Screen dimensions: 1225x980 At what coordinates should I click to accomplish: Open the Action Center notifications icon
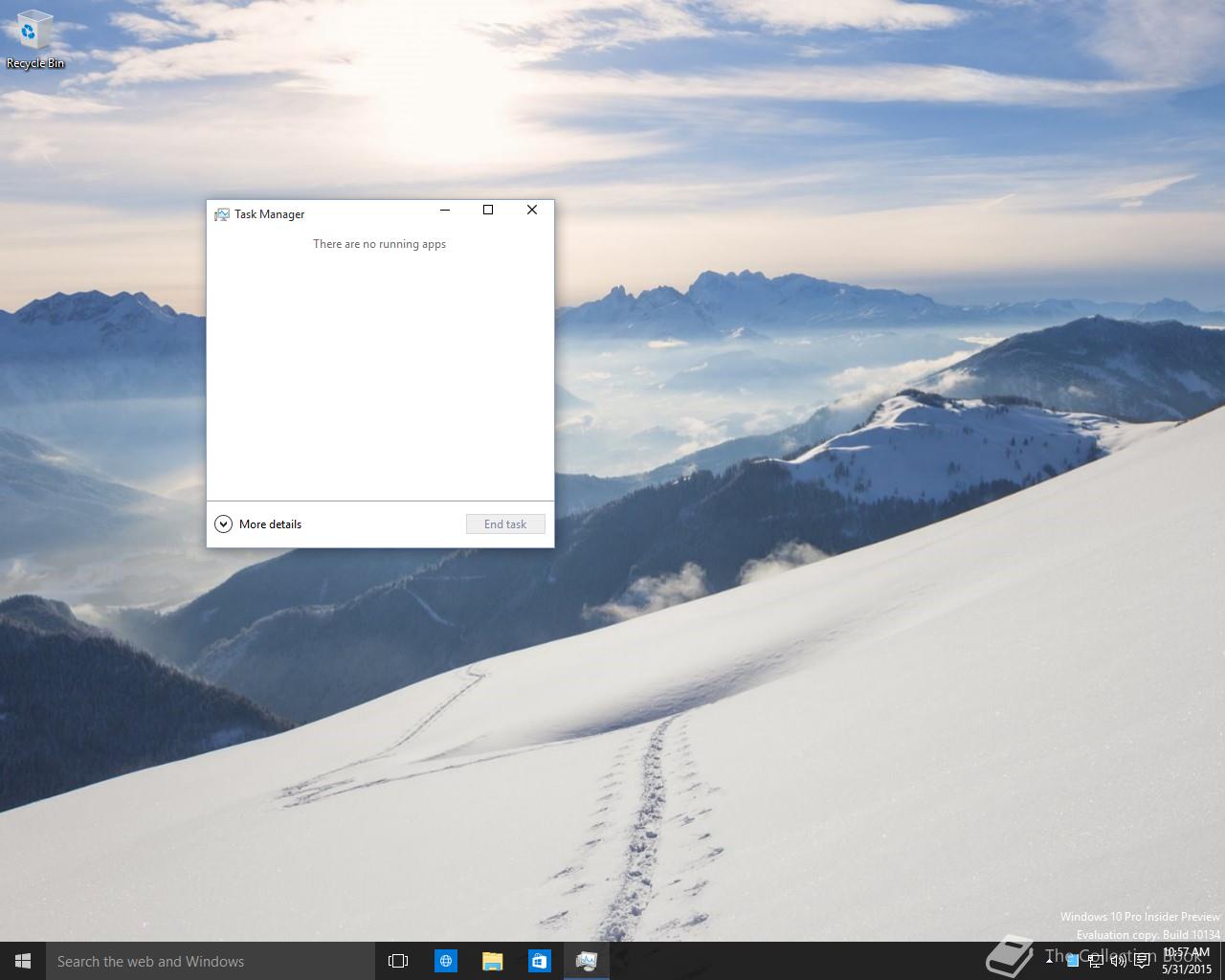(x=1142, y=961)
